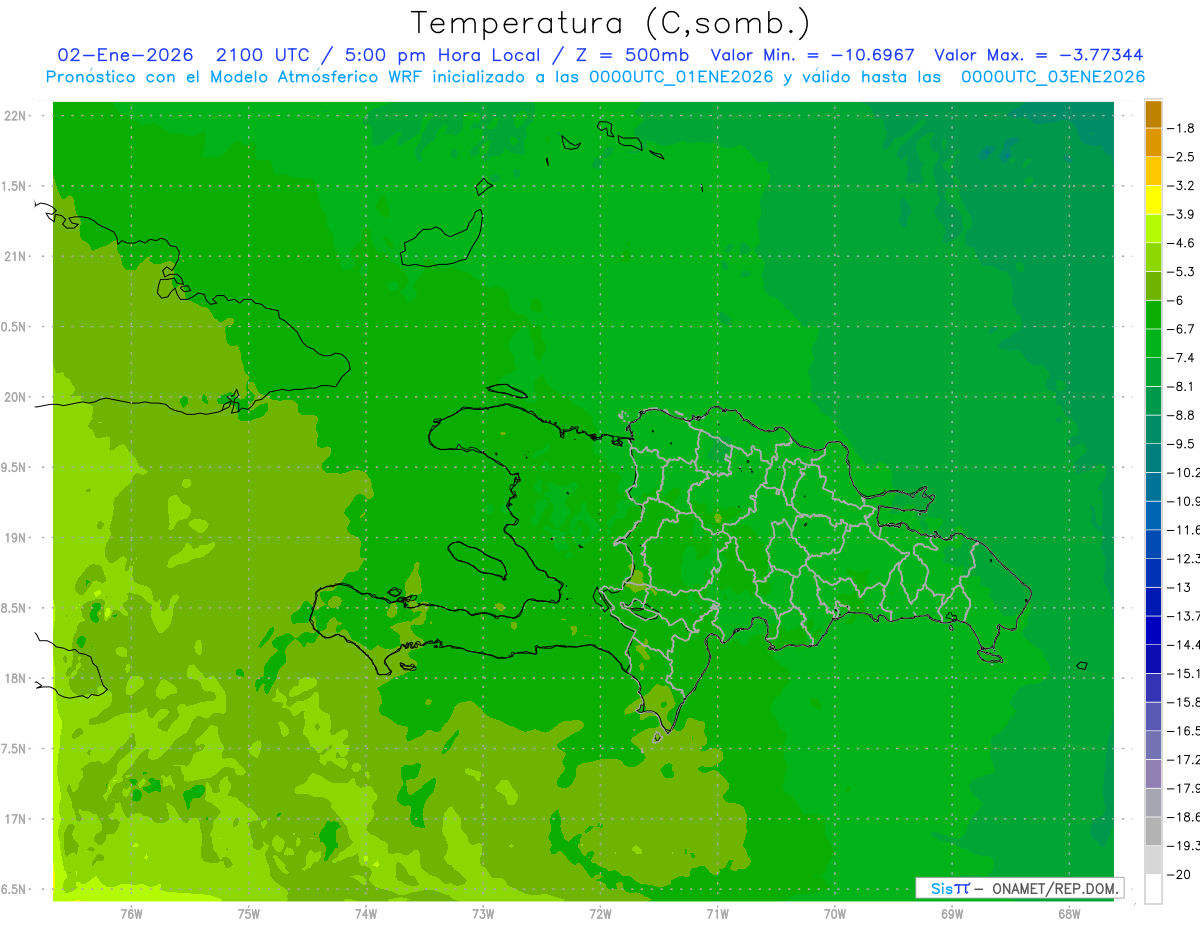Click the '-9.5' colorbar value

[1181, 444]
